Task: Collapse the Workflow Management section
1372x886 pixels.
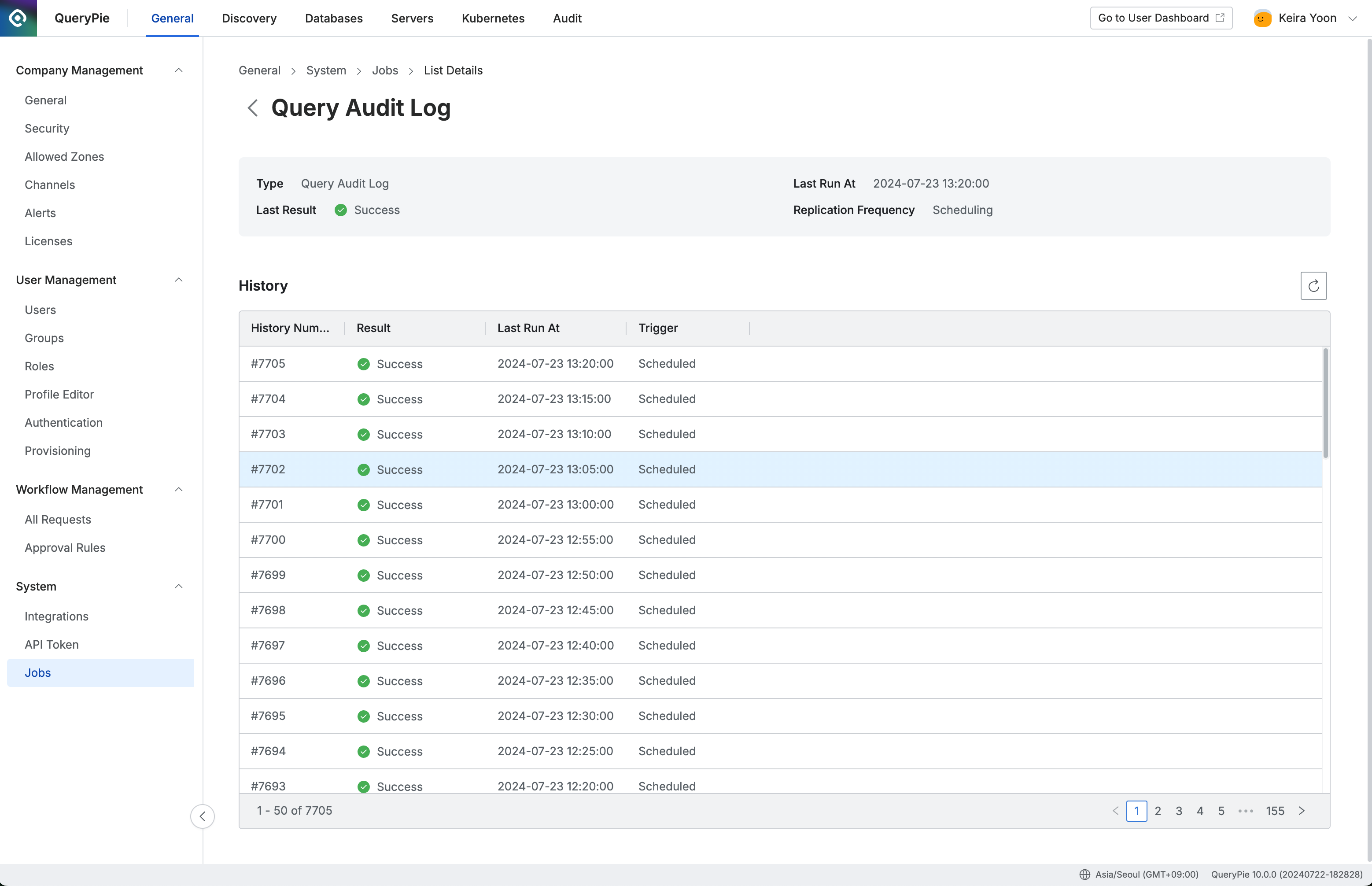Action: pos(178,490)
